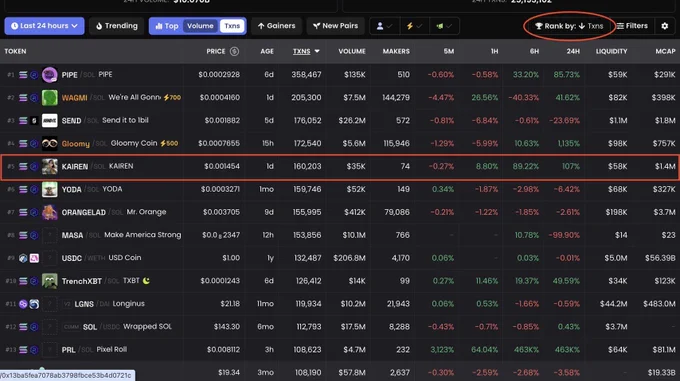Open the Filters panel

[x=632, y=26]
